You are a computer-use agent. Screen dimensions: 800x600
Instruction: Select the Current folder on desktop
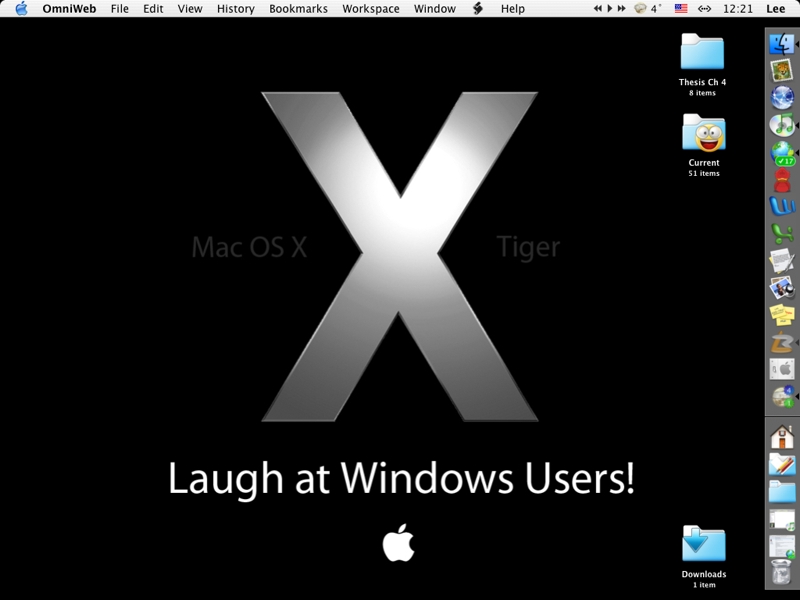703,133
